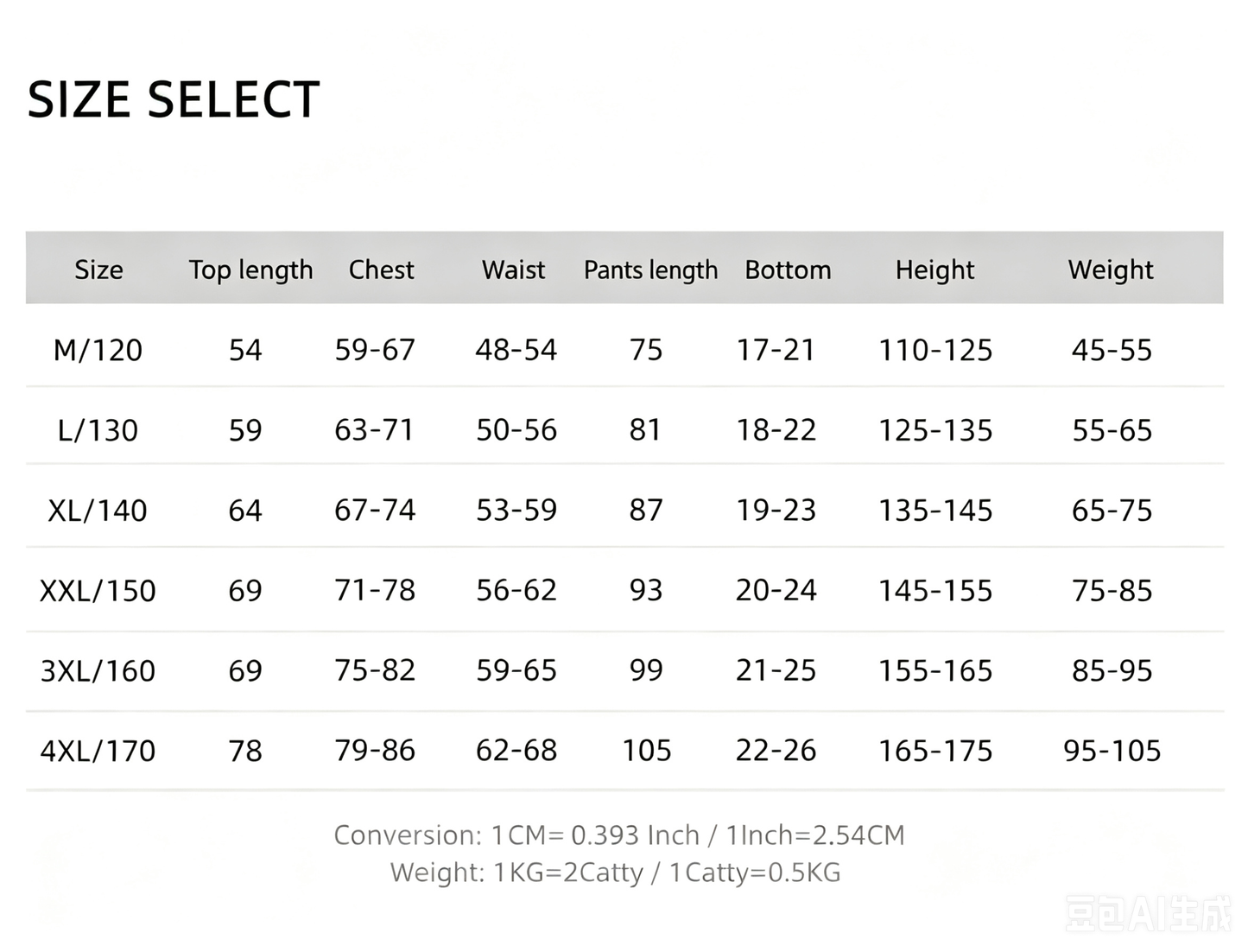This screenshot has height=952, width=1248.
Task: Click the KG to Catty weight note
Action: [615, 873]
